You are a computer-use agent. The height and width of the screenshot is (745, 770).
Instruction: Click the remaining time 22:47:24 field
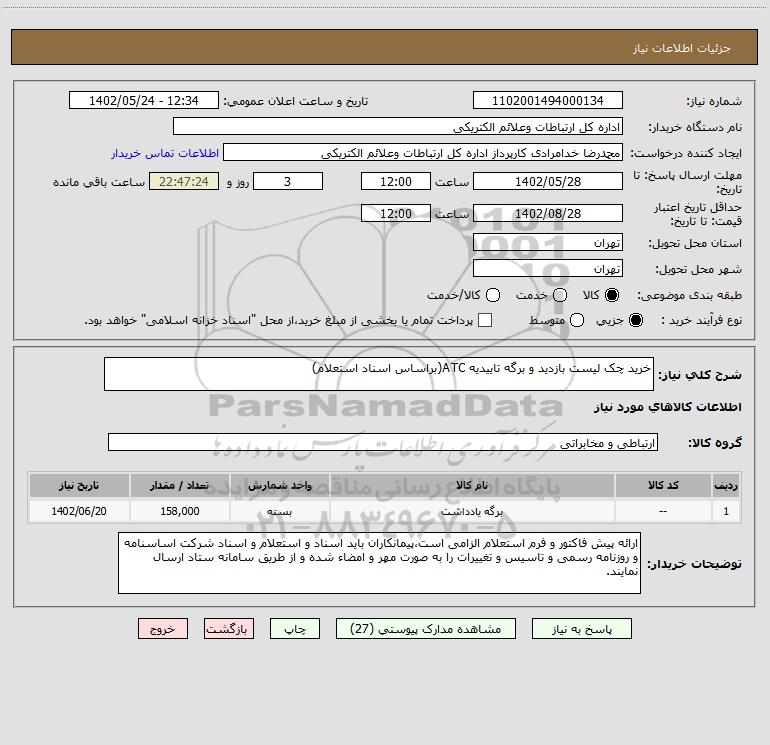click(184, 182)
